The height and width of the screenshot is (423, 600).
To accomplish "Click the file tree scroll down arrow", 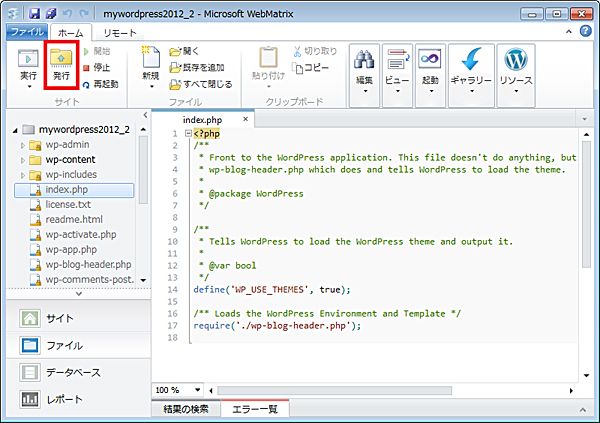I will (x=143, y=280).
